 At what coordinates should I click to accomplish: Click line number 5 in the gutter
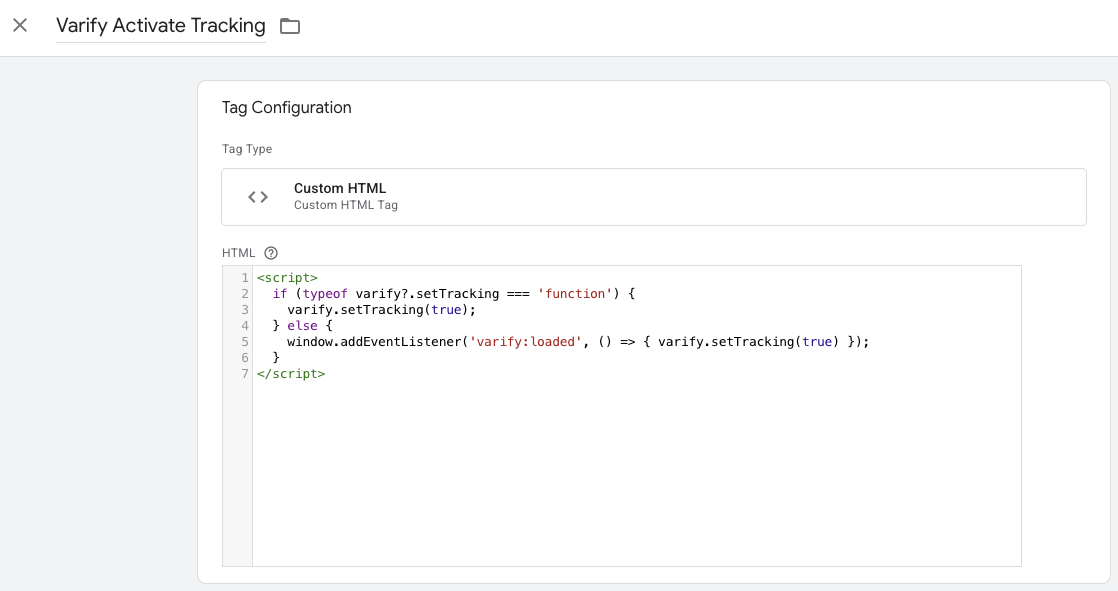244,342
